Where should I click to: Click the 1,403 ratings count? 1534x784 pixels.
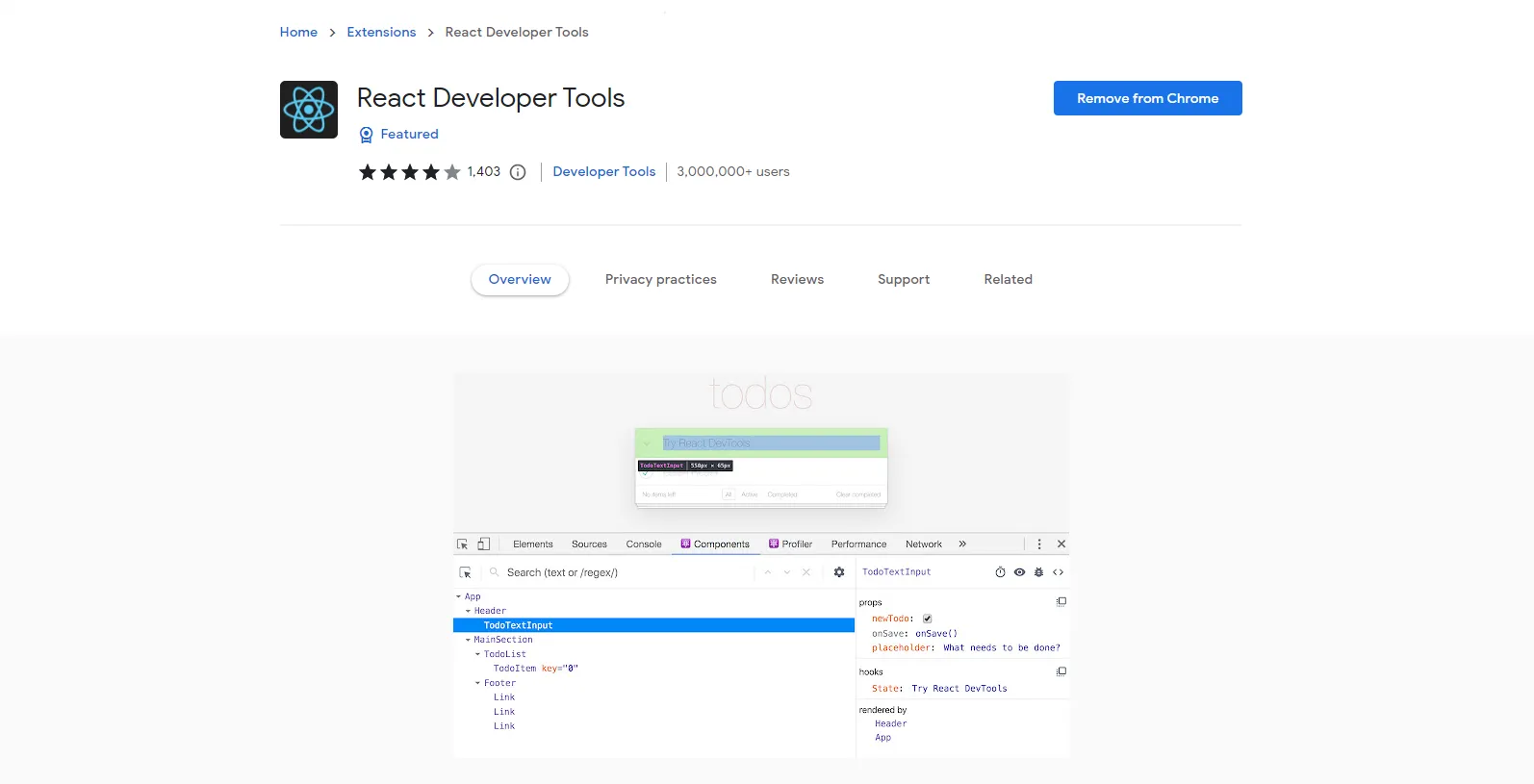tap(484, 172)
